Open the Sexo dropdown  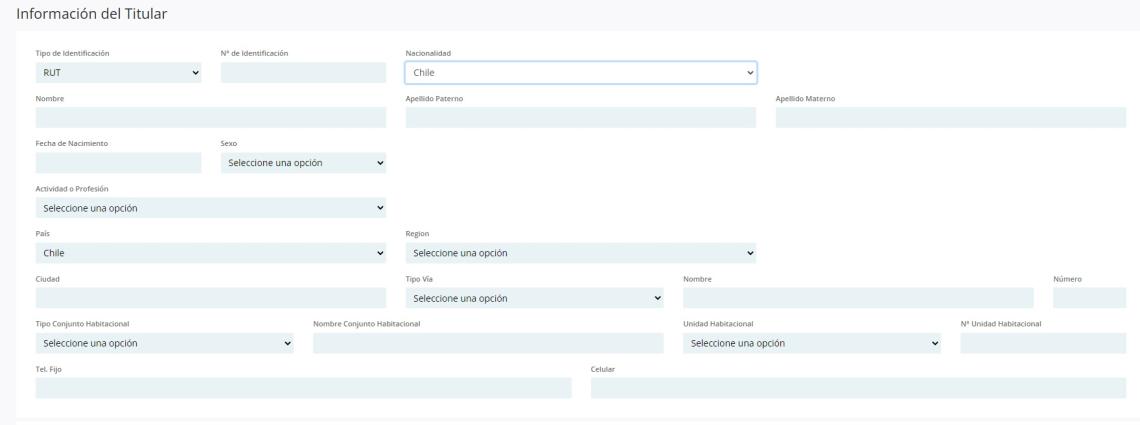click(303, 163)
